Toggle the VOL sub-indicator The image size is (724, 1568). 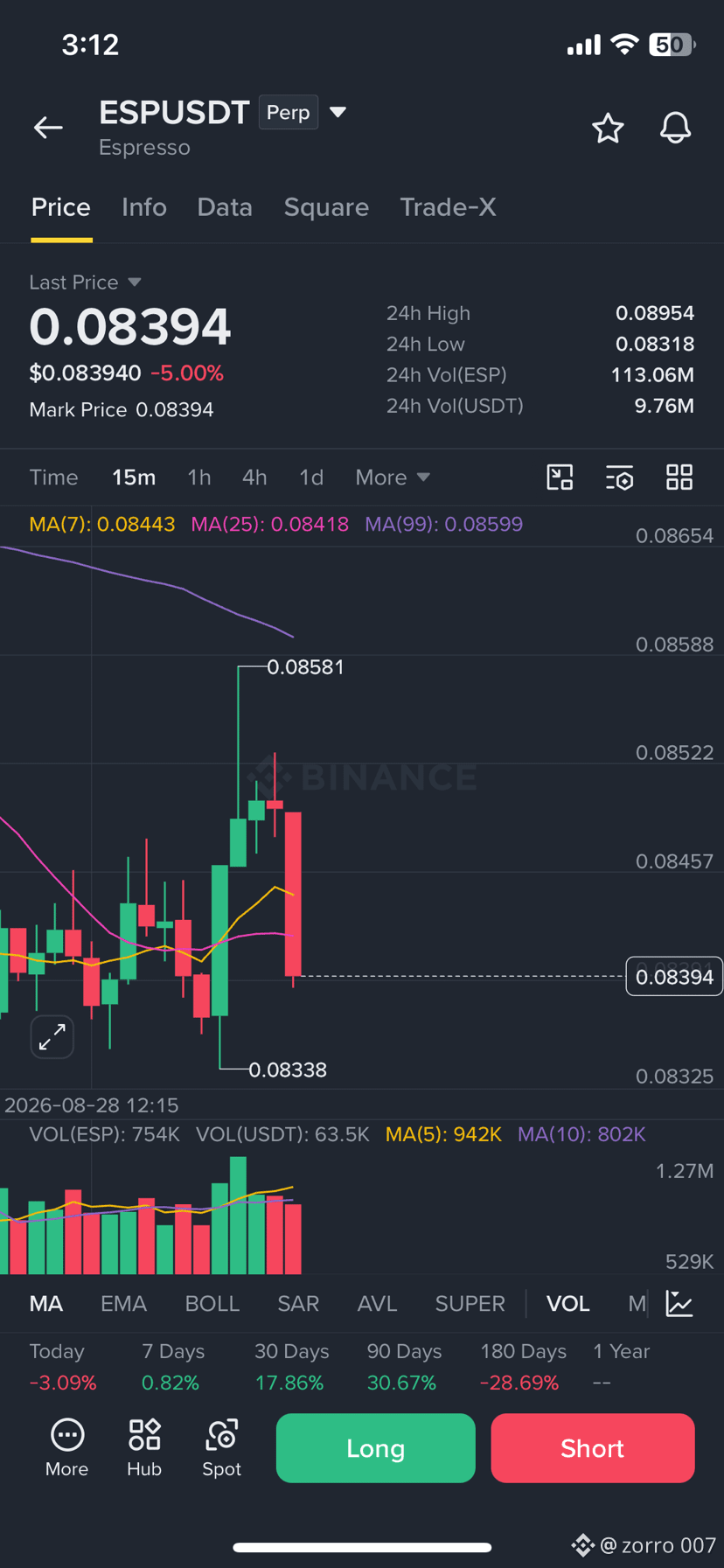click(568, 1304)
